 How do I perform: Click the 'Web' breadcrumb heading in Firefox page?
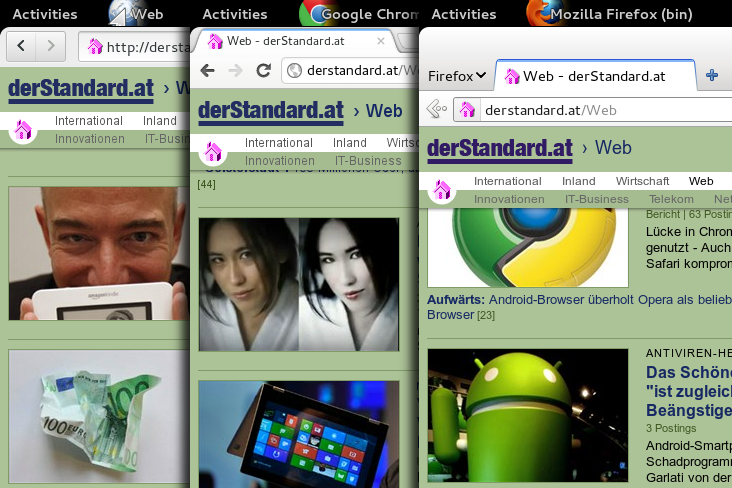click(x=613, y=148)
